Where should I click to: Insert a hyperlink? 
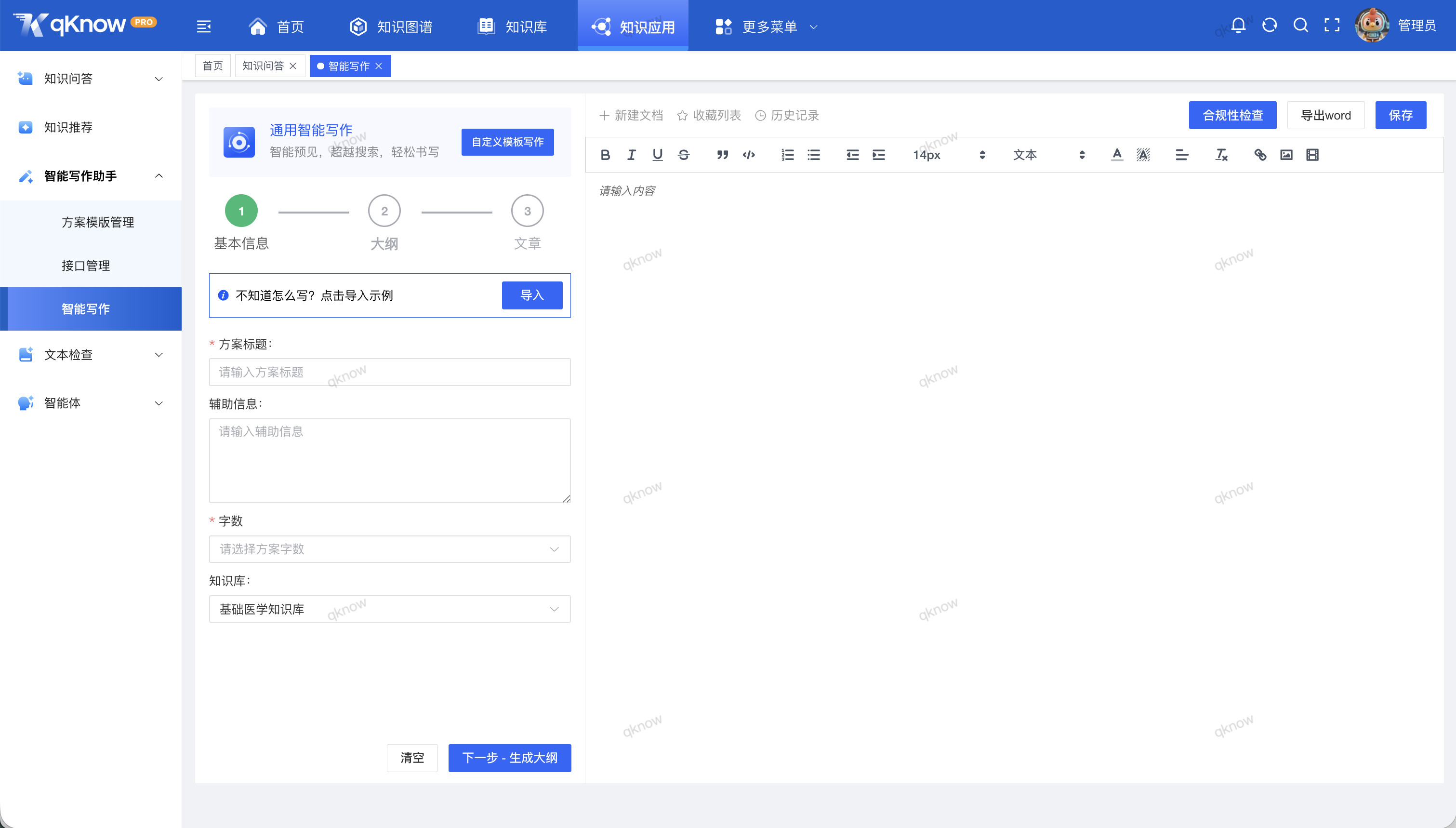1260,155
